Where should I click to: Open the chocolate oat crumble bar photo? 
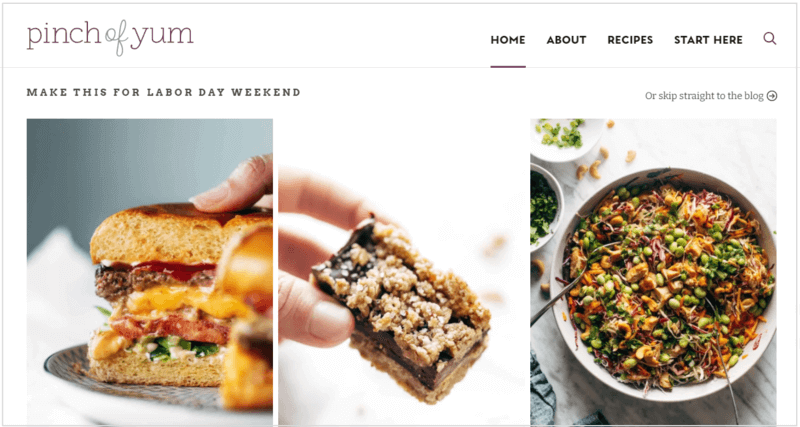click(x=401, y=272)
